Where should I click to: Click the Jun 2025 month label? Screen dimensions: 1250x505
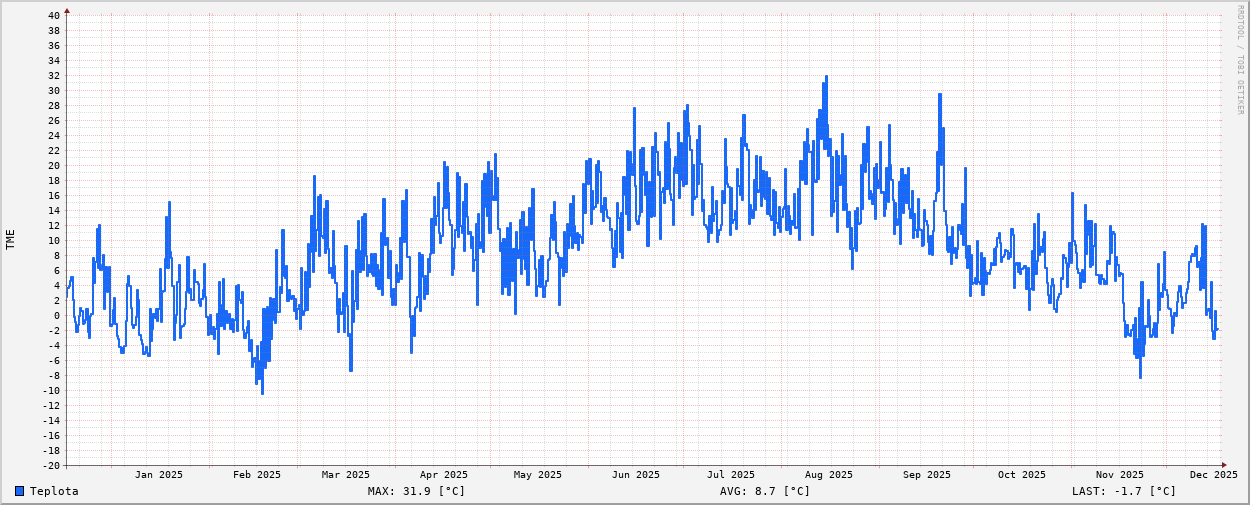pyautogui.click(x=636, y=475)
